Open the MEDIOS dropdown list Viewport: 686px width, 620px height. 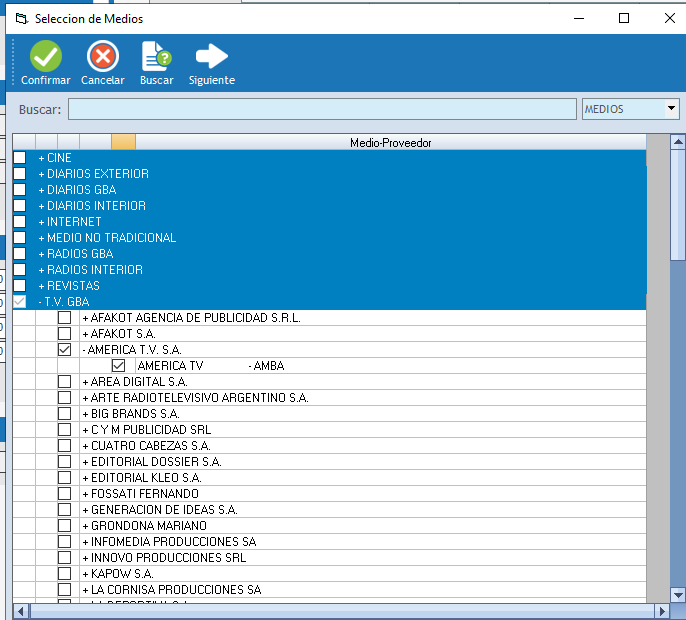[671, 109]
